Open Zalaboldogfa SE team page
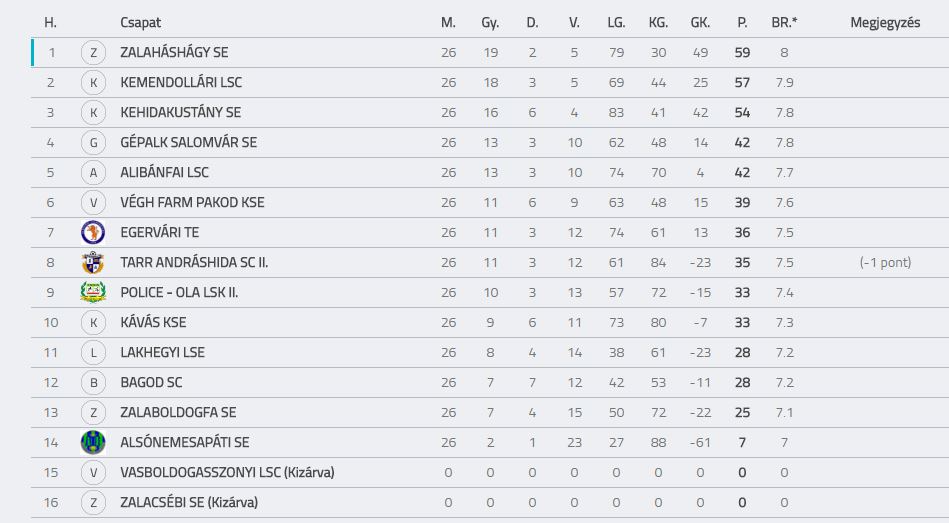949x523 pixels. 178,412
